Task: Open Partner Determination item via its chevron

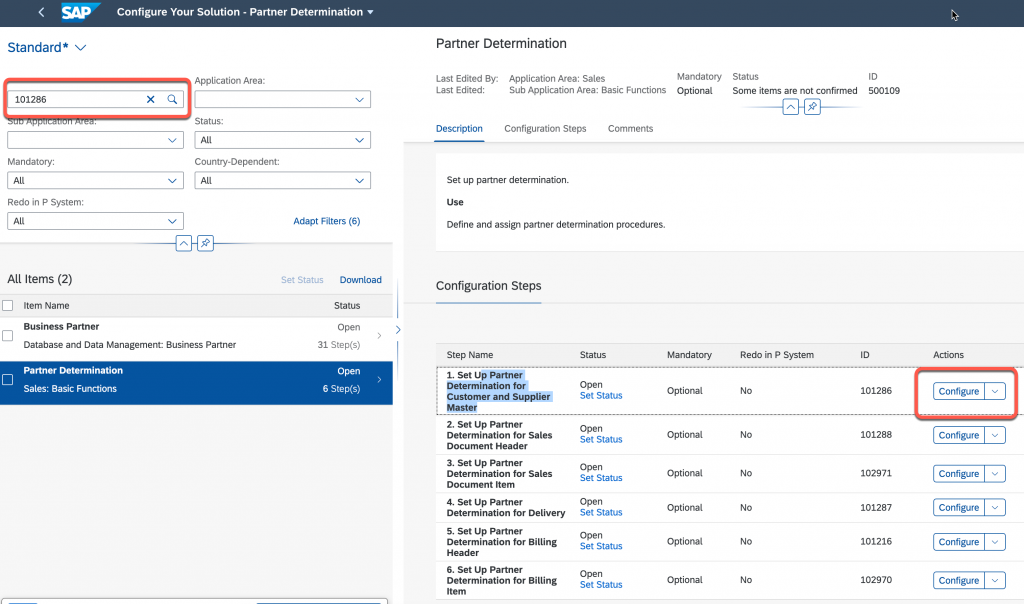Action: (x=379, y=379)
